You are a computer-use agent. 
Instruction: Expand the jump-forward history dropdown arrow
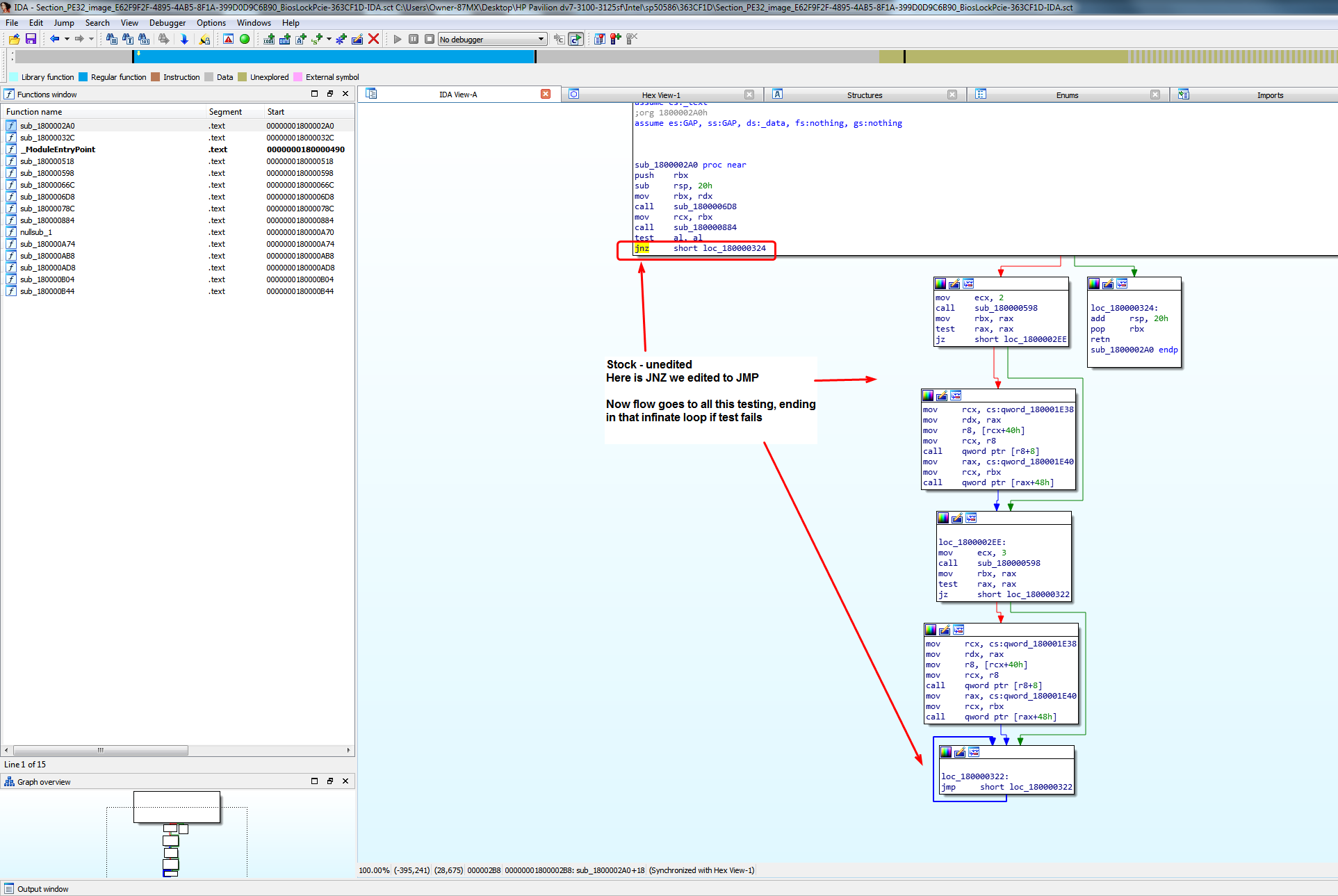click(x=91, y=39)
